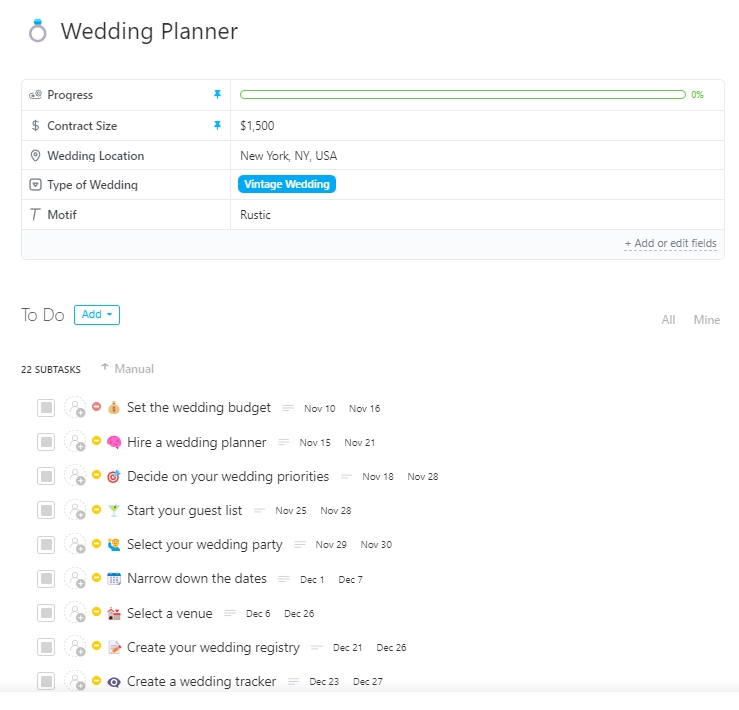Screen dimensions: 739x710
Task: Click the green Progress bar
Action: 462,95
